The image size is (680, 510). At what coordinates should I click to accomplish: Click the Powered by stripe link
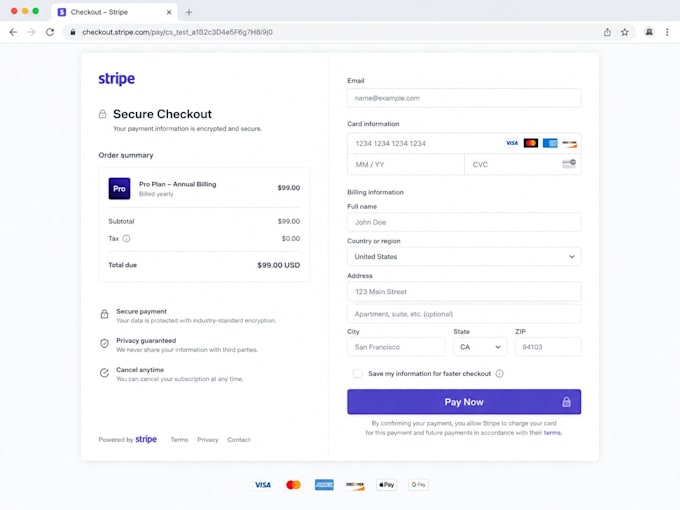tap(128, 439)
